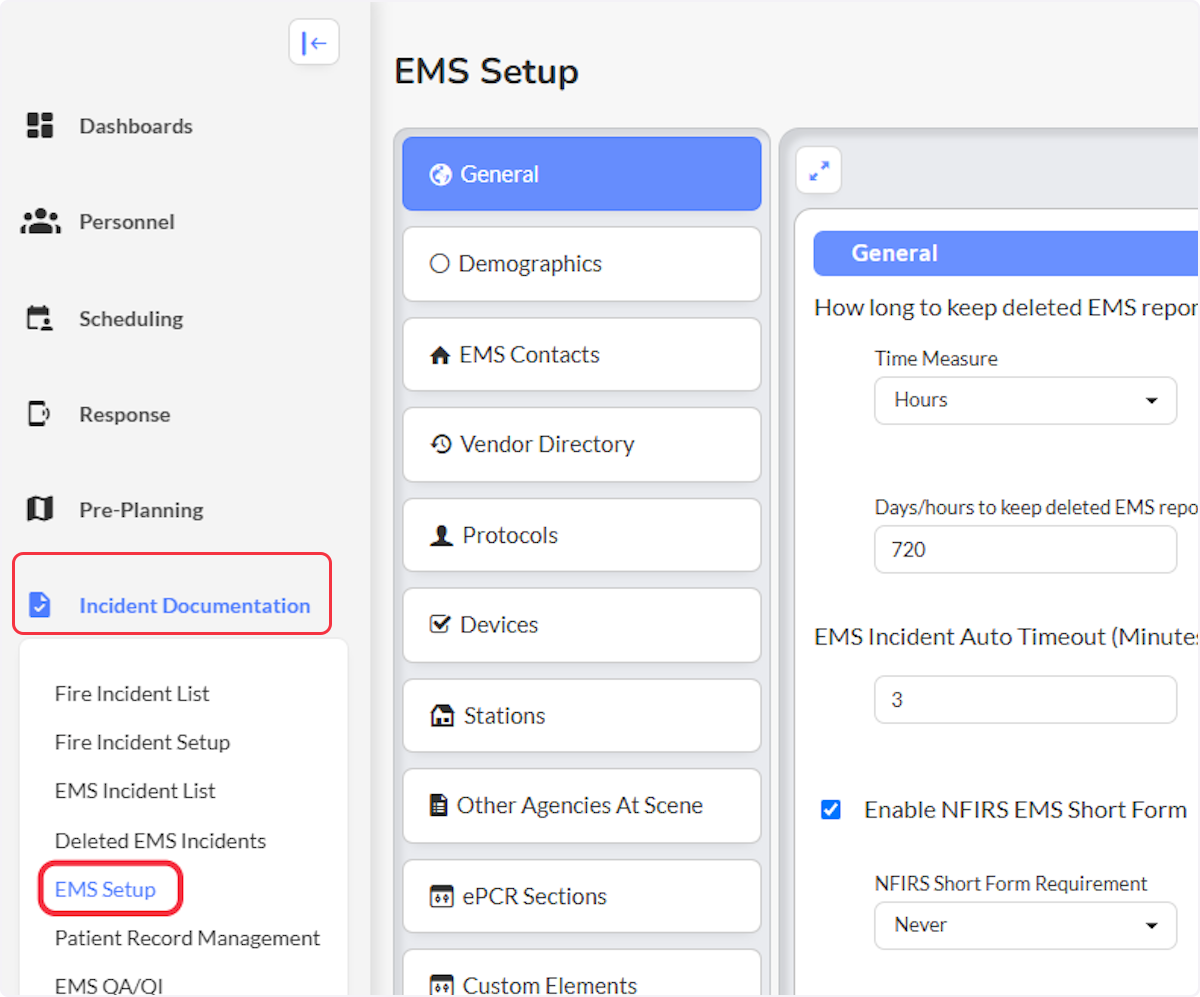Viewport: 1200px width, 997px height.
Task: Click the NFIRS Short Form Requirement label
Action: click(x=1011, y=883)
